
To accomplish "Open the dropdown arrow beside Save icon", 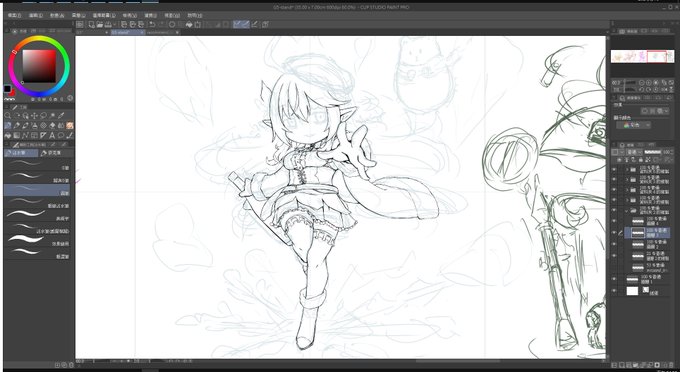I will (x=115, y=24).
